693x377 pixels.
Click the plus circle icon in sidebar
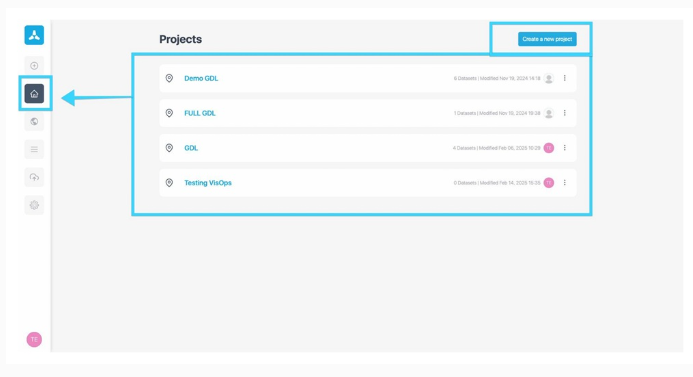coord(34,66)
